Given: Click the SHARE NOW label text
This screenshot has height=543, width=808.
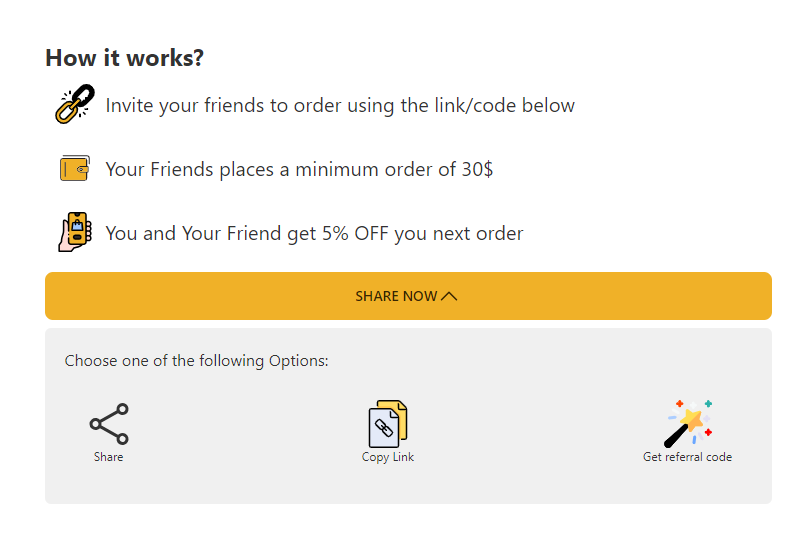Looking at the screenshot, I should (x=396, y=296).
